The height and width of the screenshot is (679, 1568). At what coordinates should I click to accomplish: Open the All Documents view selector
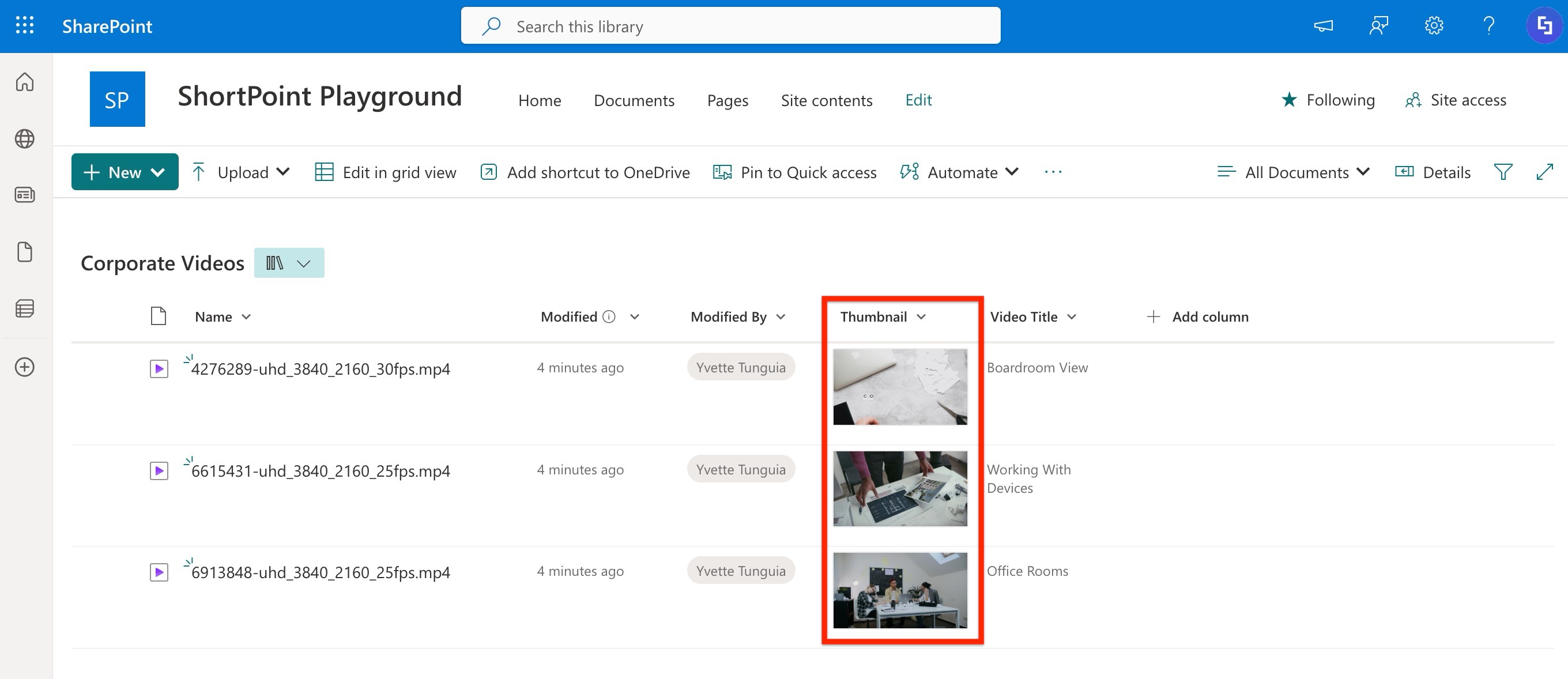click(x=1293, y=172)
